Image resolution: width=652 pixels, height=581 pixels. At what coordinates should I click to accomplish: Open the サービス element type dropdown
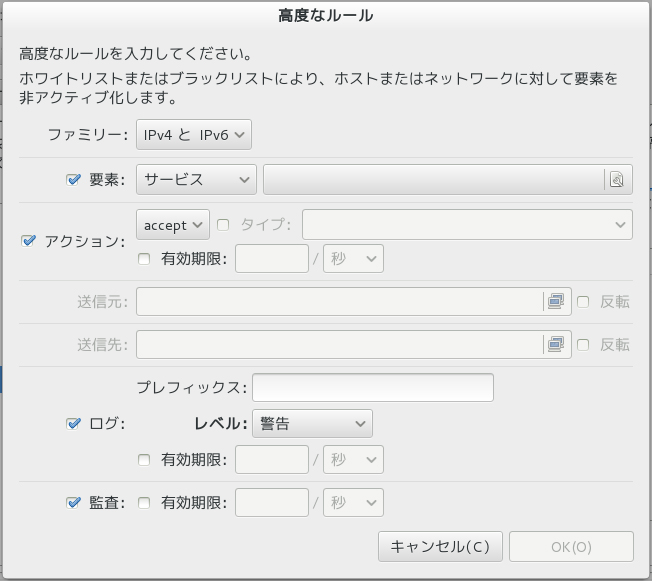coord(196,180)
